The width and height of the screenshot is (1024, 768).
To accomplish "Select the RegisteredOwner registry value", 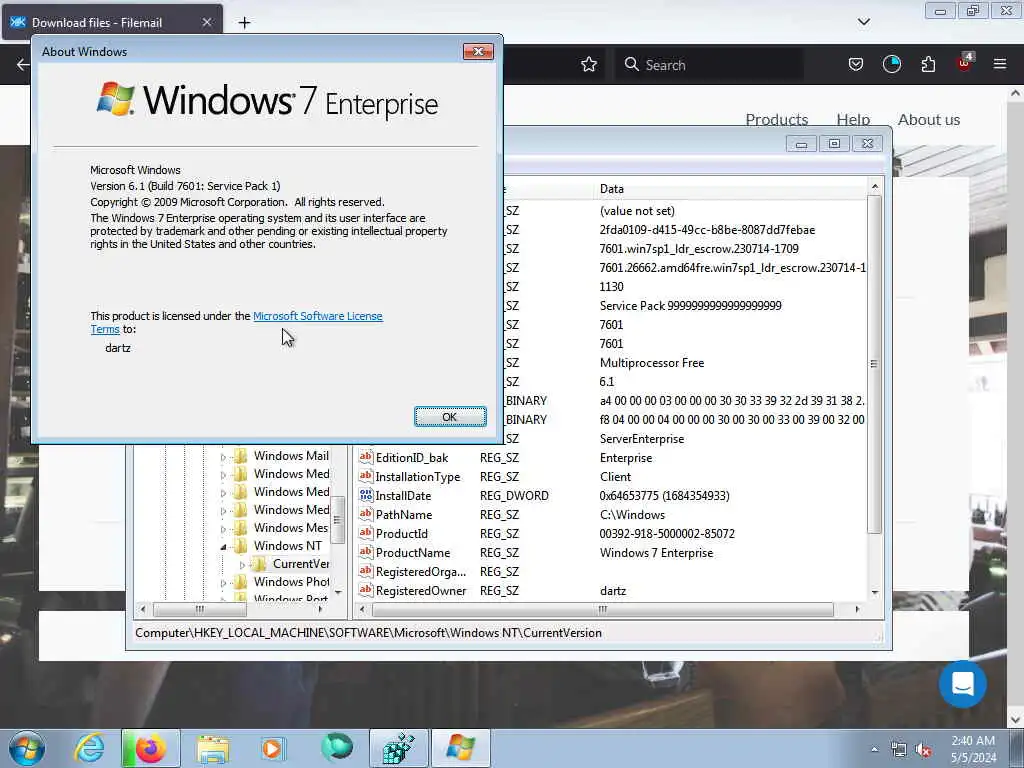I will click(421, 590).
